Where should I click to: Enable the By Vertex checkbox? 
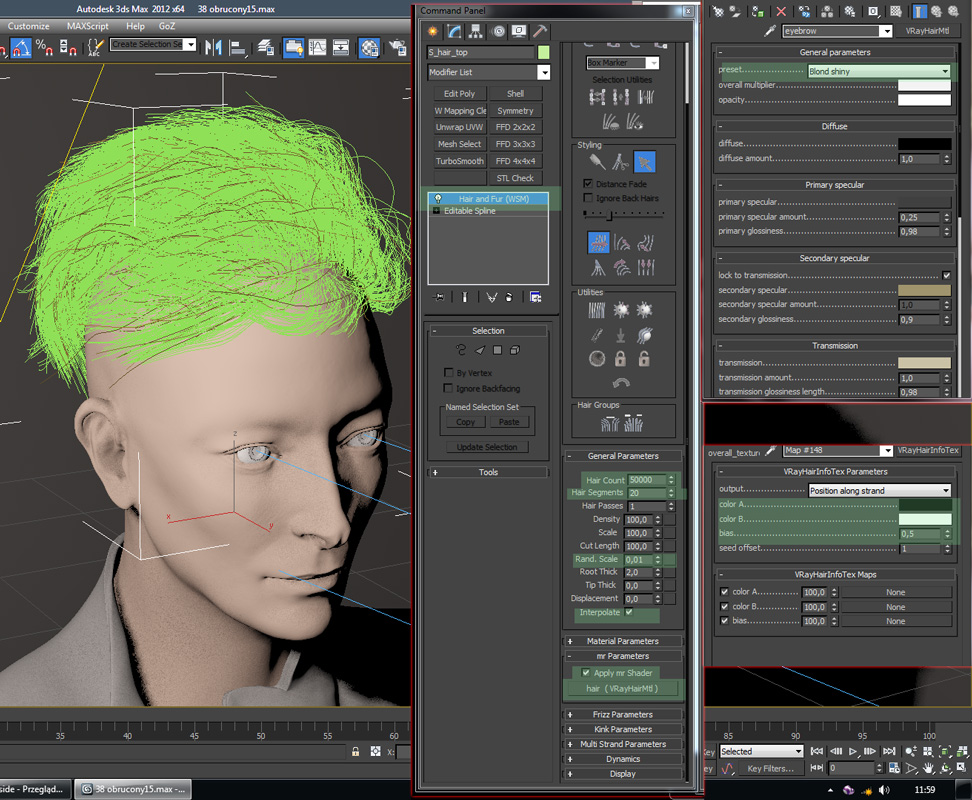point(448,372)
